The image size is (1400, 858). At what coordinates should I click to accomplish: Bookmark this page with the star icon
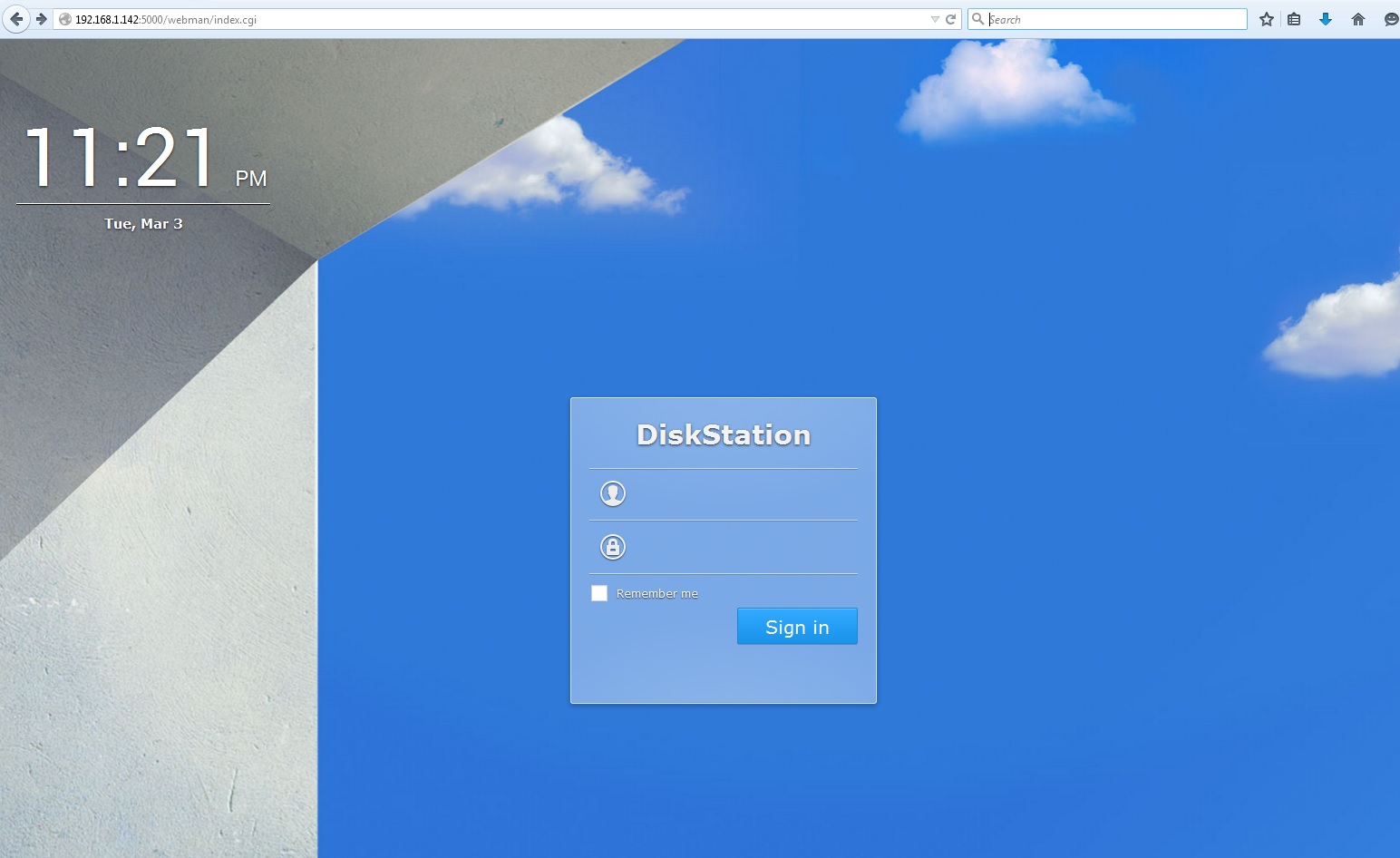[x=1267, y=19]
